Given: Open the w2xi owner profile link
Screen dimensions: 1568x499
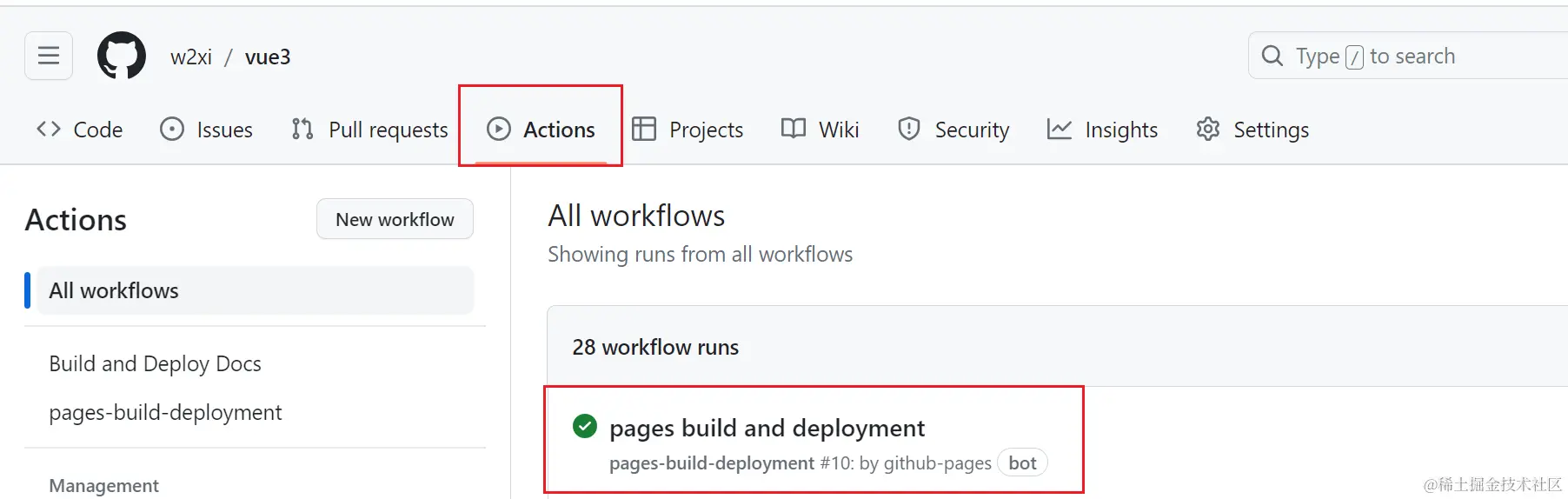Looking at the screenshot, I should coord(191,57).
